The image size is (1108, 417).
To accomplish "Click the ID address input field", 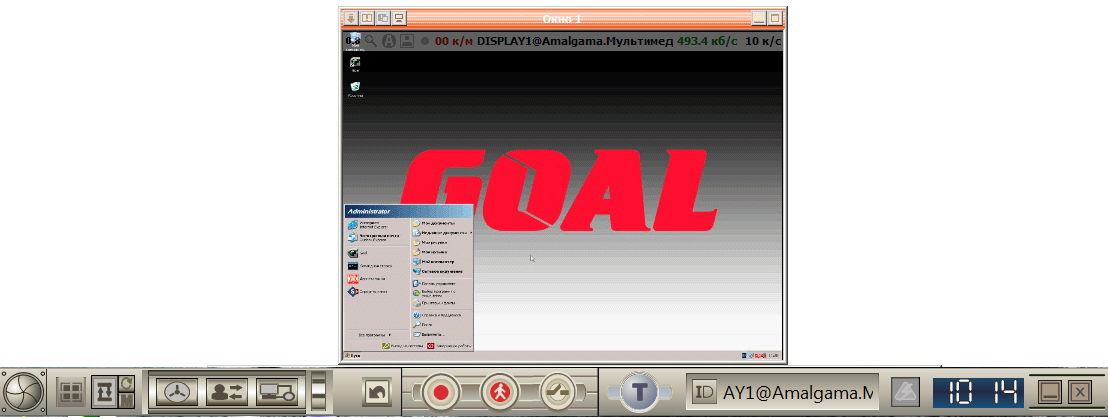I will [782, 392].
